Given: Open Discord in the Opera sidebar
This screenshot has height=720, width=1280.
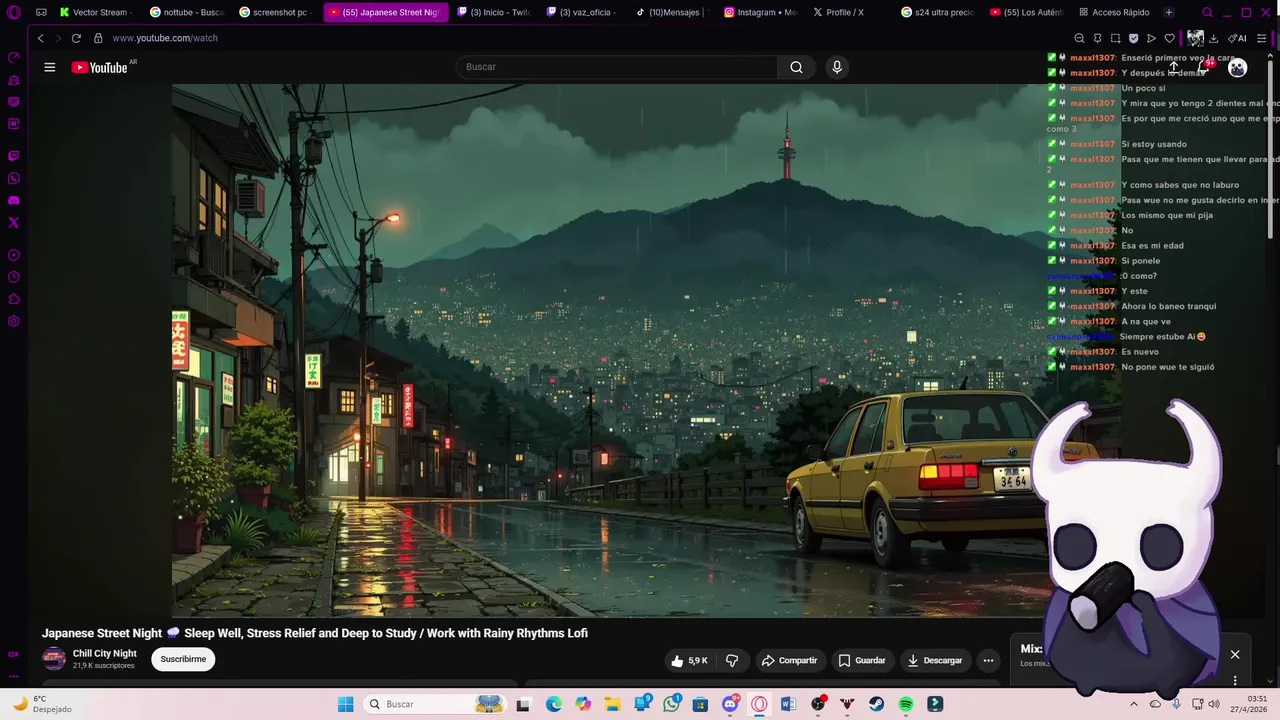Looking at the screenshot, I should point(13,200).
